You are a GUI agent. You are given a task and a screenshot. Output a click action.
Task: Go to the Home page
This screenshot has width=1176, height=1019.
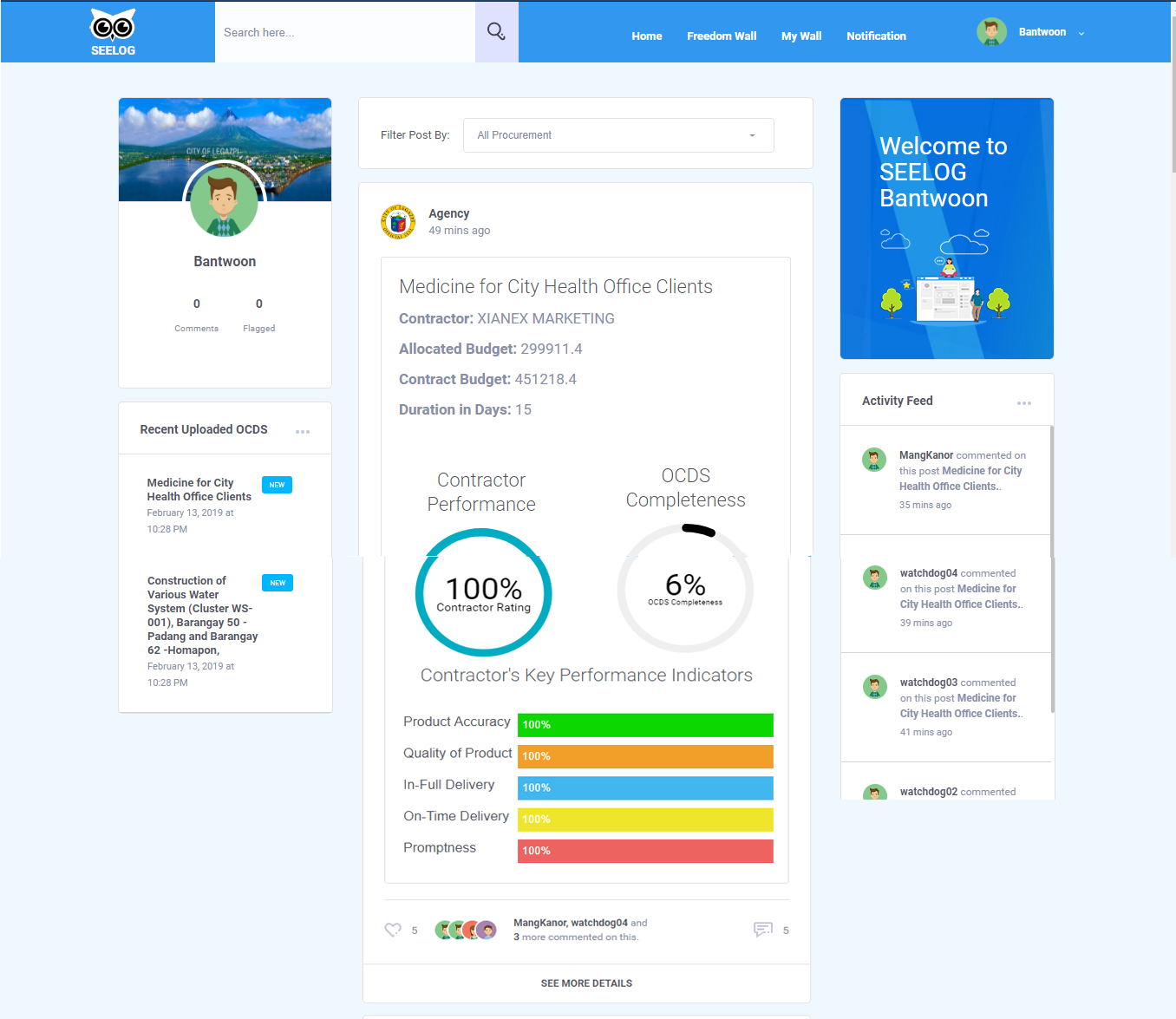(646, 36)
